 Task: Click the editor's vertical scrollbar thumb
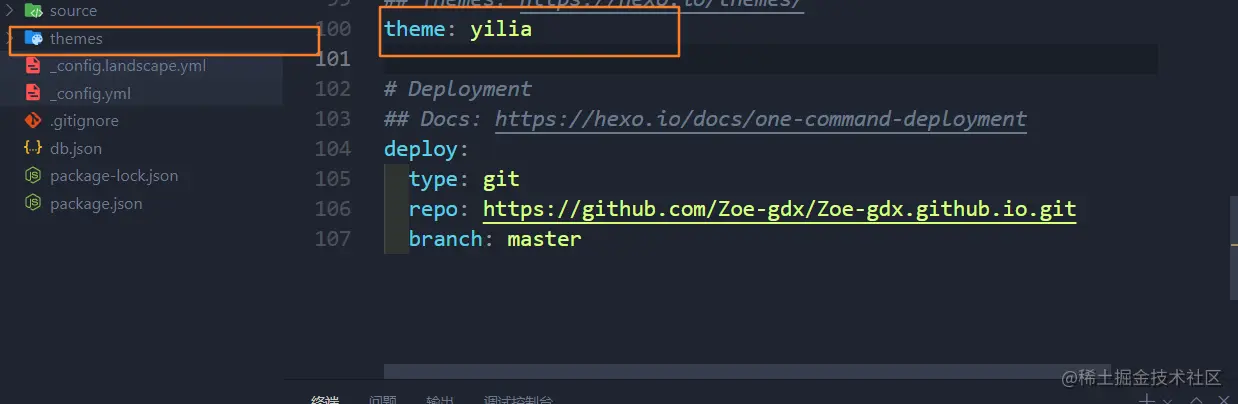tap(1234, 248)
